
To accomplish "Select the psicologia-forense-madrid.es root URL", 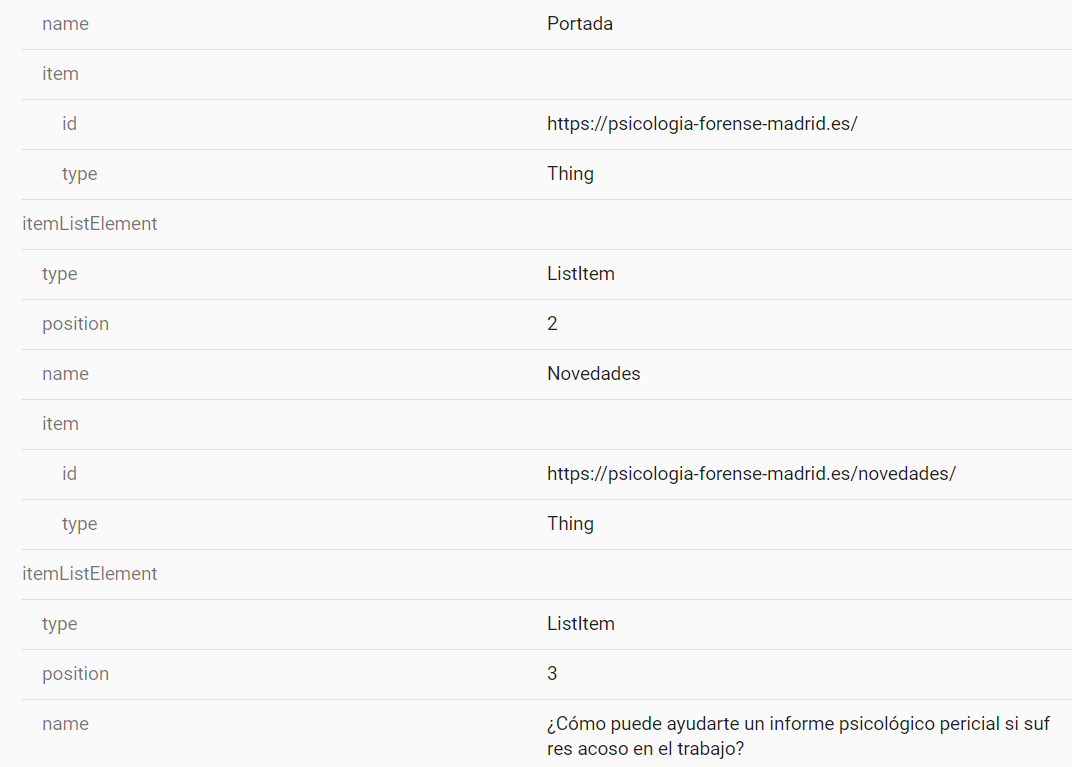I will point(702,124).
